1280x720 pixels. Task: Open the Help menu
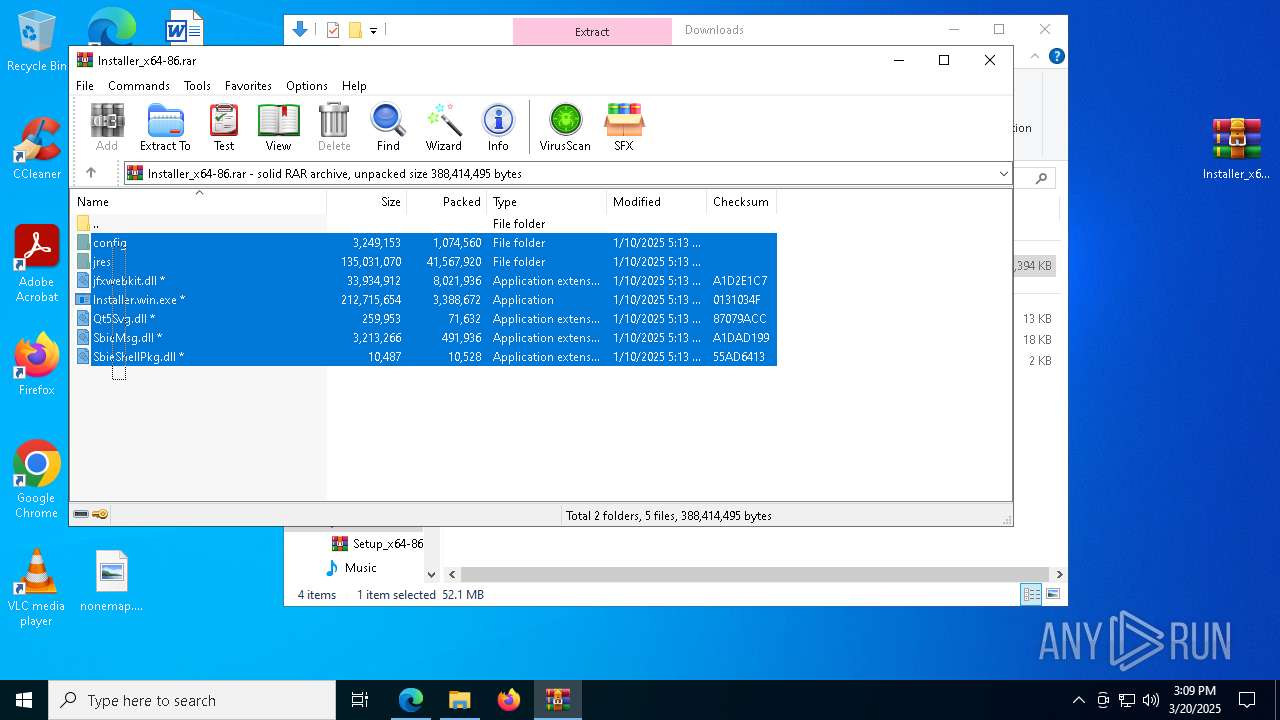[x=354, y=86]
